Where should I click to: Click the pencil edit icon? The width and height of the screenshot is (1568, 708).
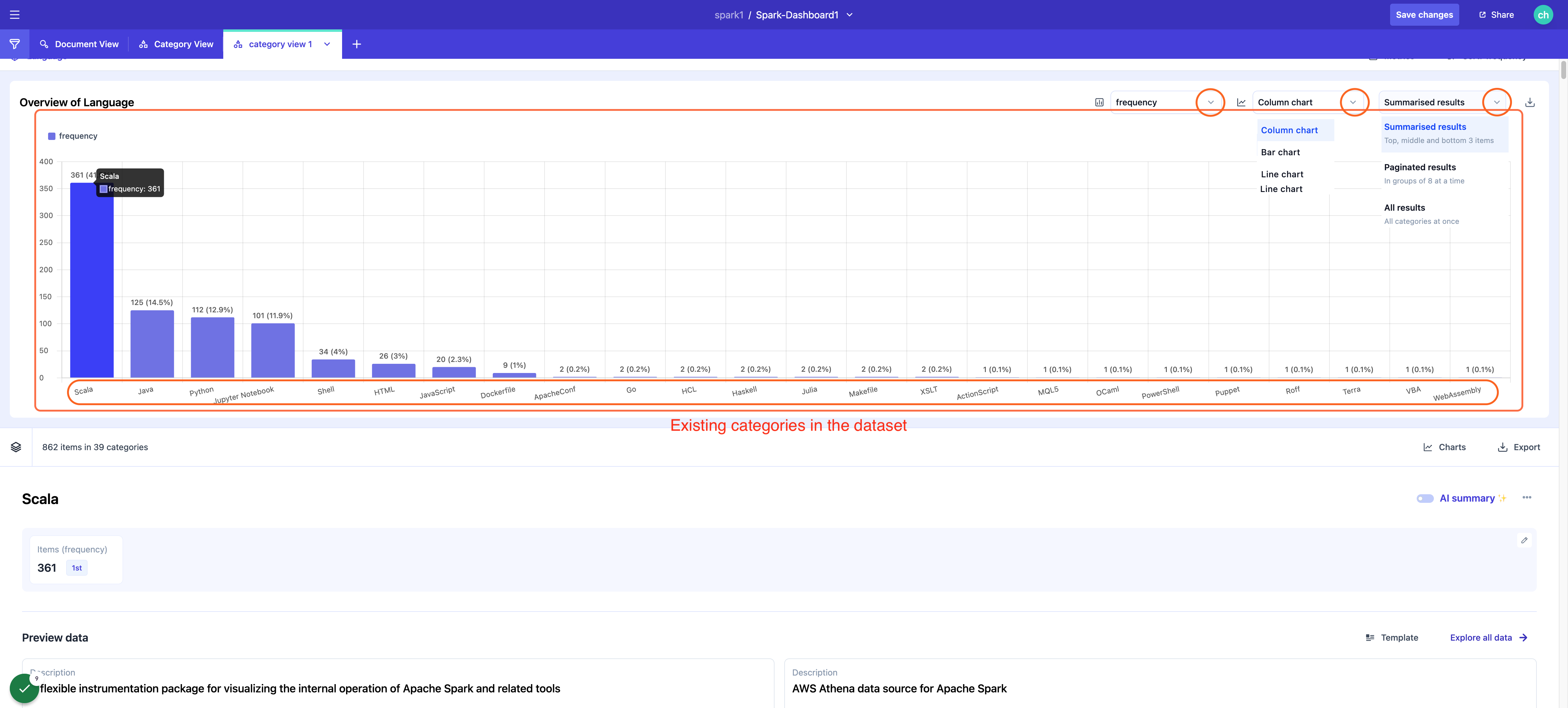(1524, 540)
